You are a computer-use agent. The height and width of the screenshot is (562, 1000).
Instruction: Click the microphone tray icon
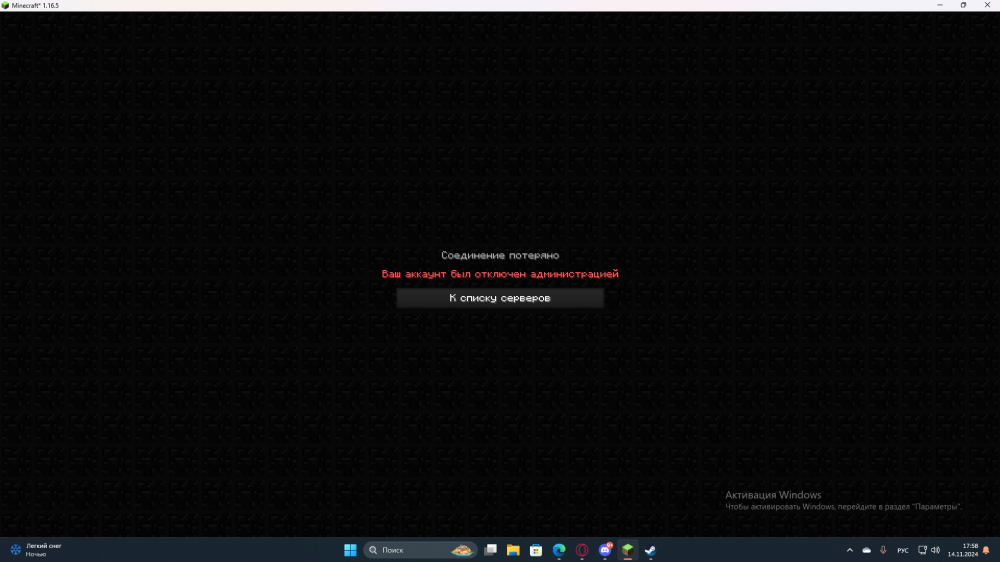coord(883,550)
